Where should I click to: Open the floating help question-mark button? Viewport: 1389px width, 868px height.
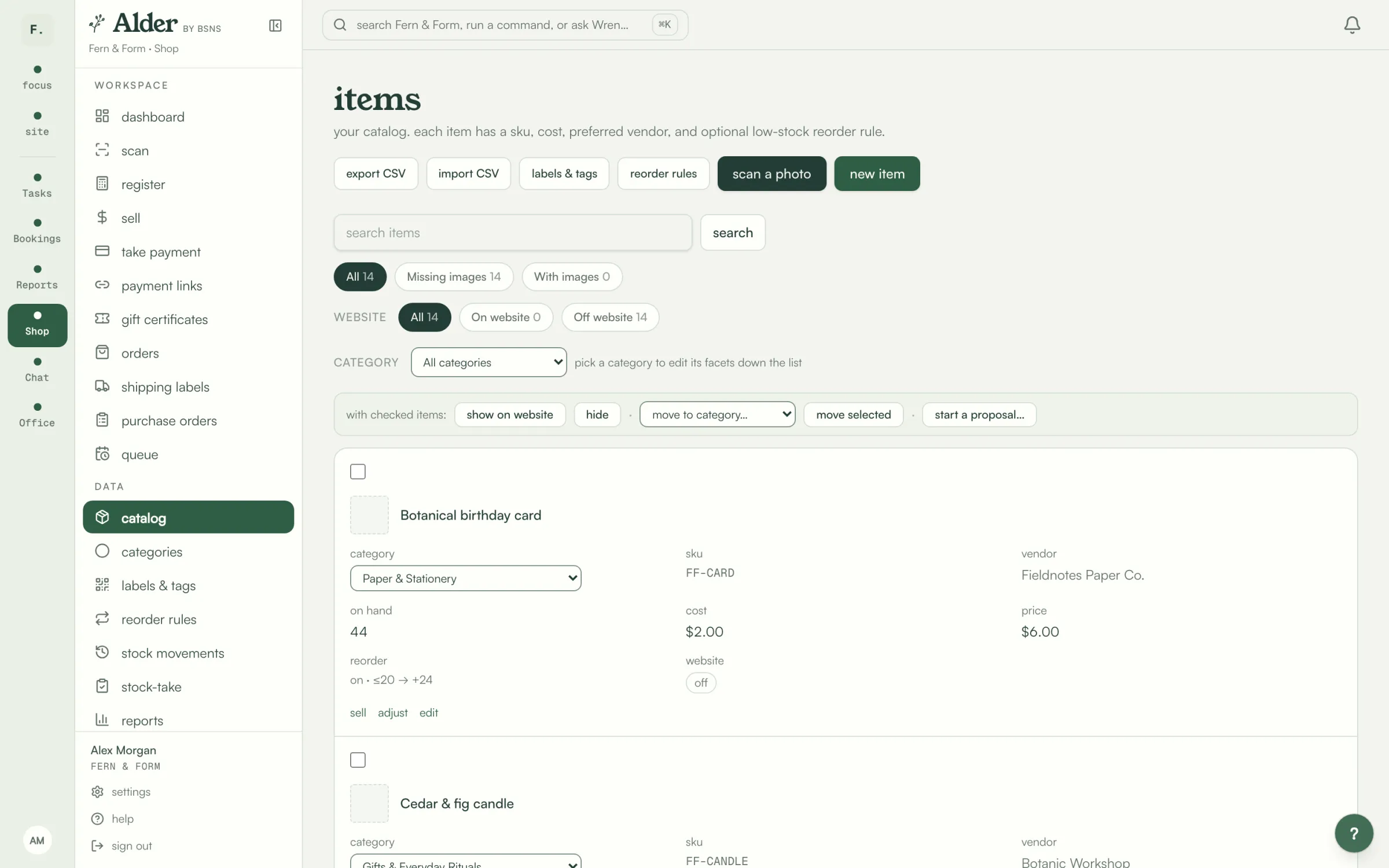pyautogui.click(x=1354, y=833)
